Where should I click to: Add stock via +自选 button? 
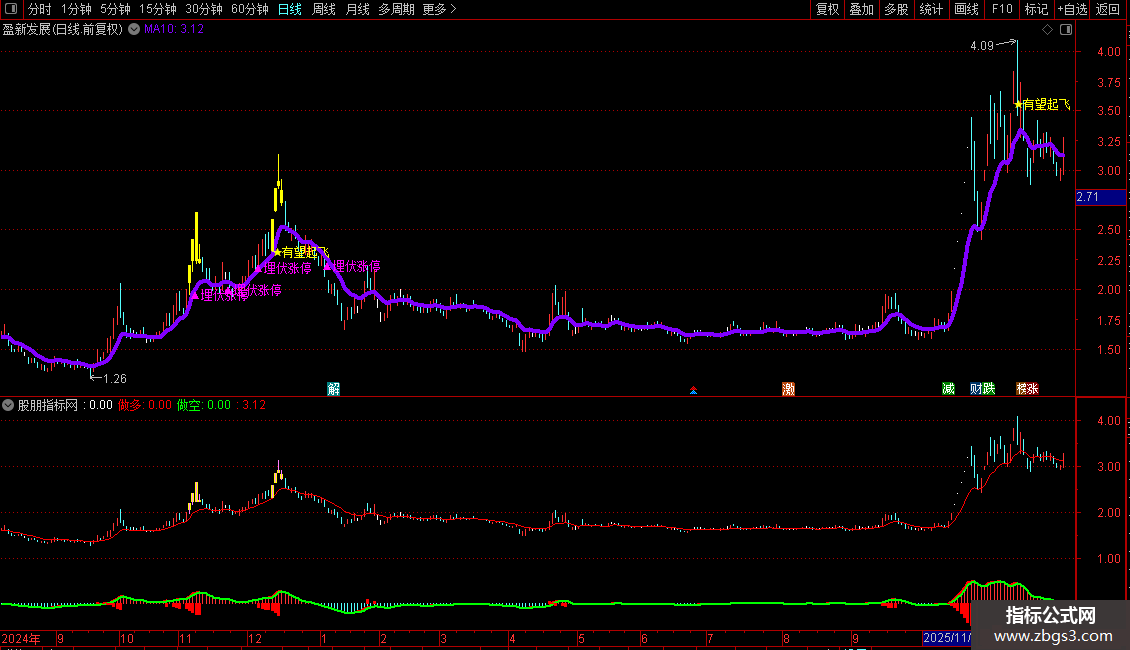1072,9
